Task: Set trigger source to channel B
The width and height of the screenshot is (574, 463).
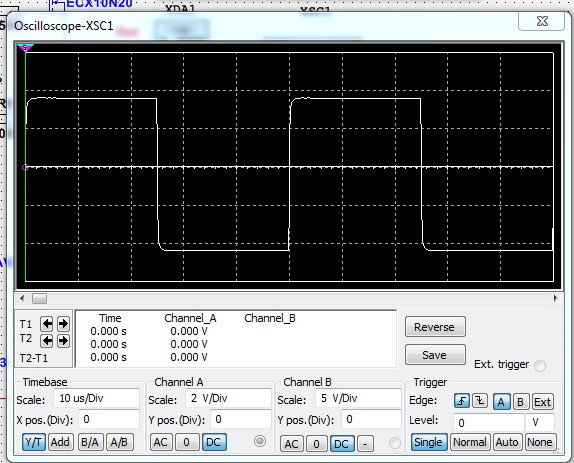Action: click(x=520, y=402)
